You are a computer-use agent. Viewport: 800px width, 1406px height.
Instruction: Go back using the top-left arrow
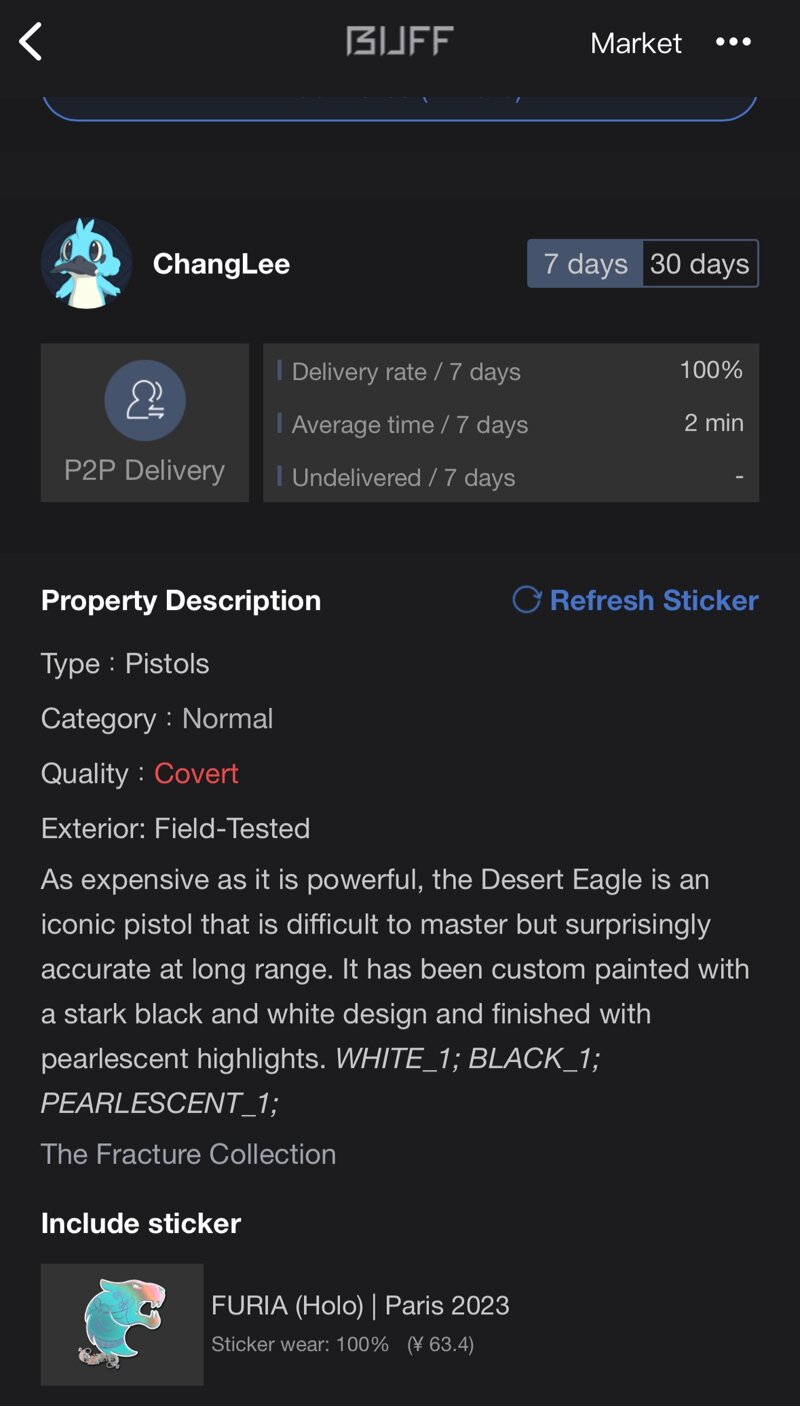(31, 42)
